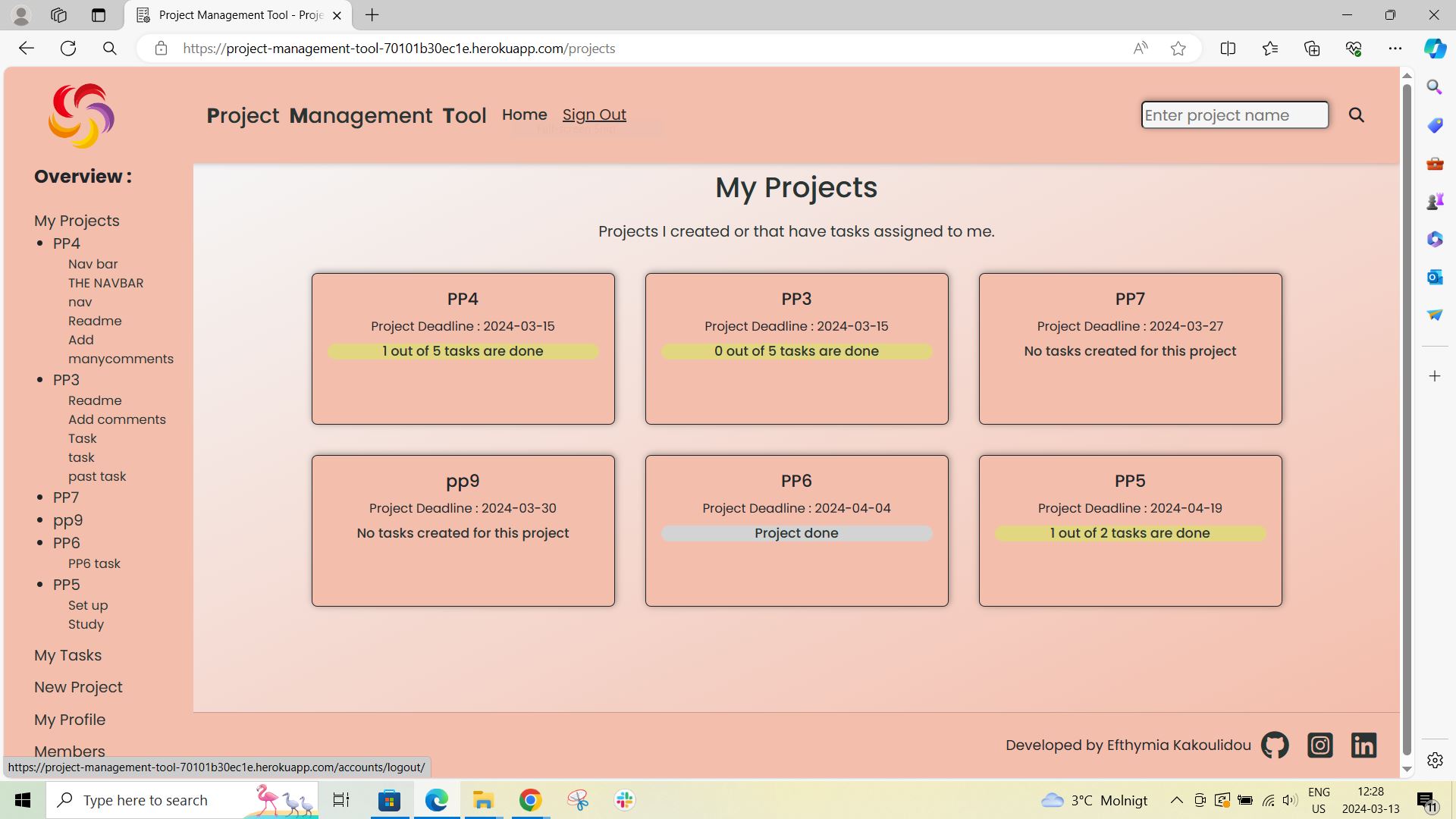Expand hidden icons in the system tray
The height and width of the screenshot is (819, 1456).
[1176, 800]
